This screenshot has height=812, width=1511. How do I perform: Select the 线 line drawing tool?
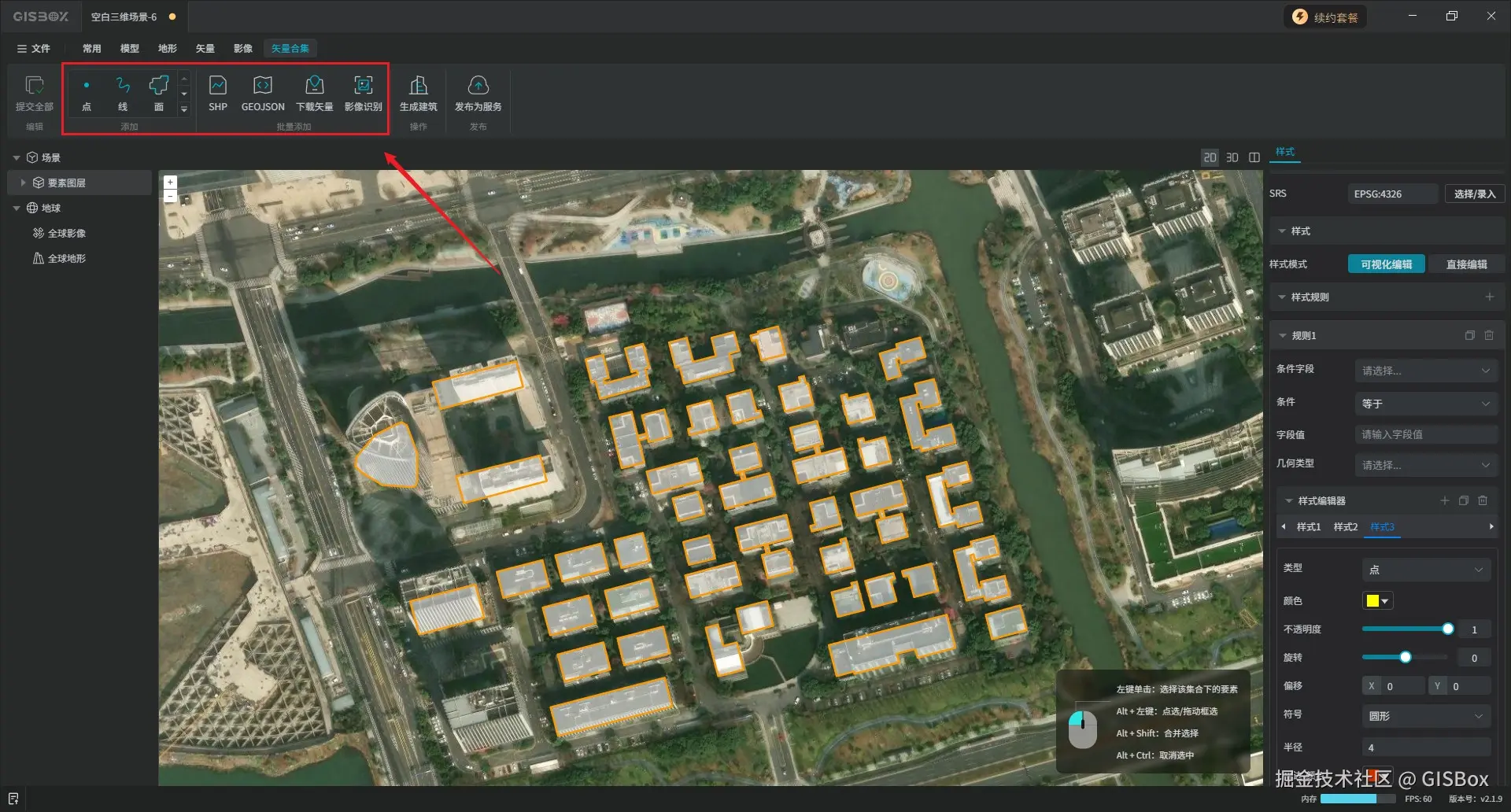pyautogui.click(x=123, y=93)
